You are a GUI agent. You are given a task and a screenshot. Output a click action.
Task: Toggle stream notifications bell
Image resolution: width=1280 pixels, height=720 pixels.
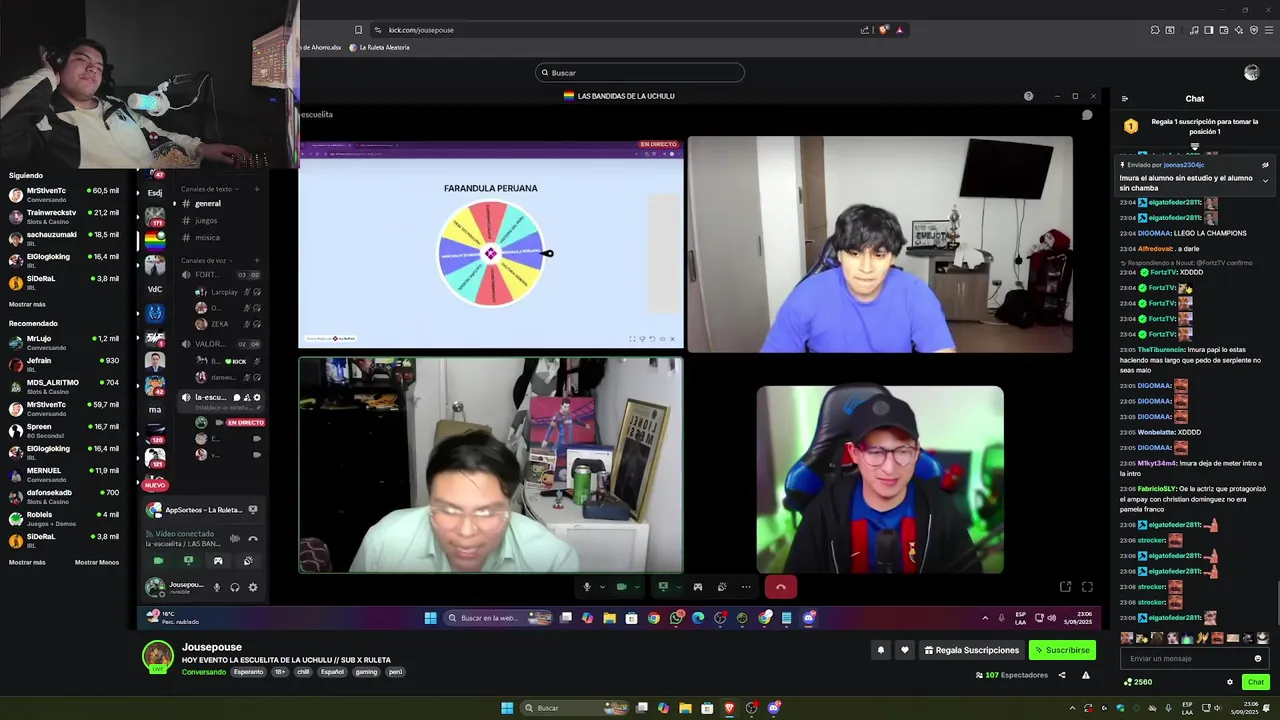pyautogui.click(x=881, y=650)
